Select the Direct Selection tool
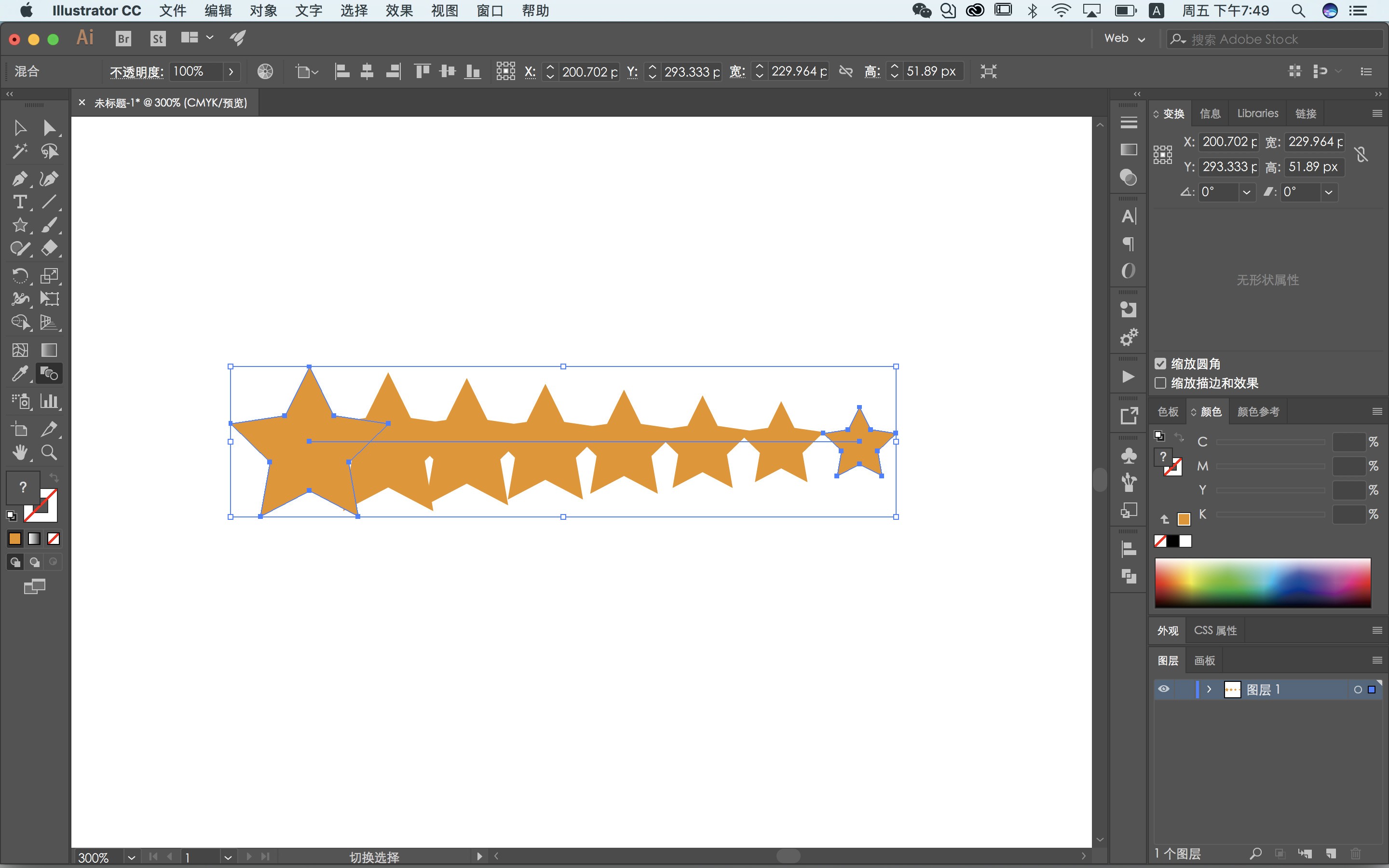 point(49,127)
